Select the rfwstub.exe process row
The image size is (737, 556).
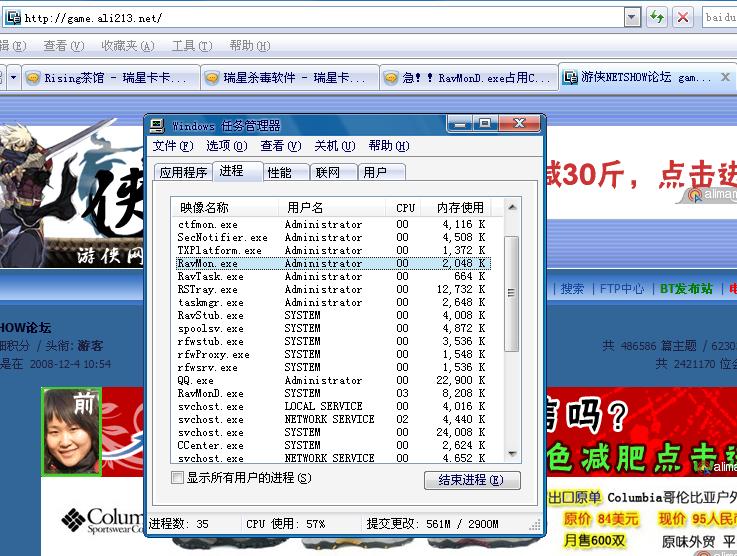coord(333,341)
